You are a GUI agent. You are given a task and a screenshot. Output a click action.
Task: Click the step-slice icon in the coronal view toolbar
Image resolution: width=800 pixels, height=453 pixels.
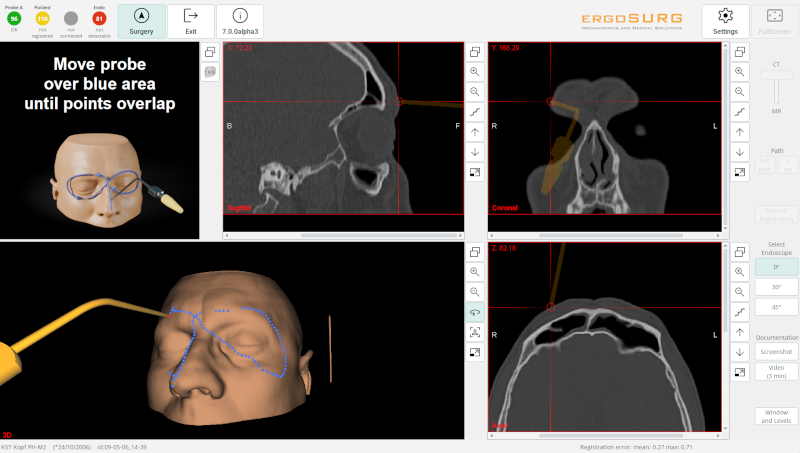coord(740,112)
